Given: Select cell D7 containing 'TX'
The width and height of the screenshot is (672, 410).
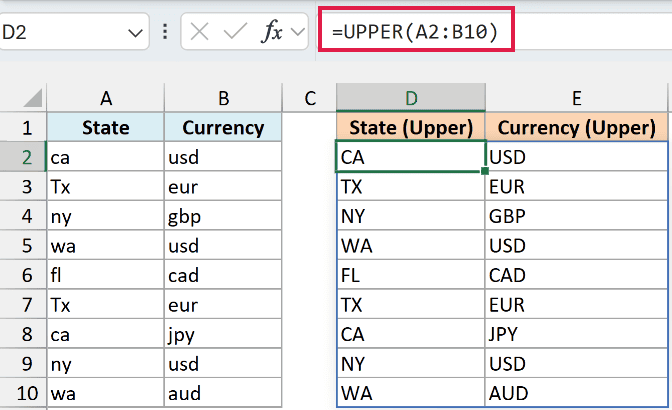Looking at the screenshot, I should 411,305.
